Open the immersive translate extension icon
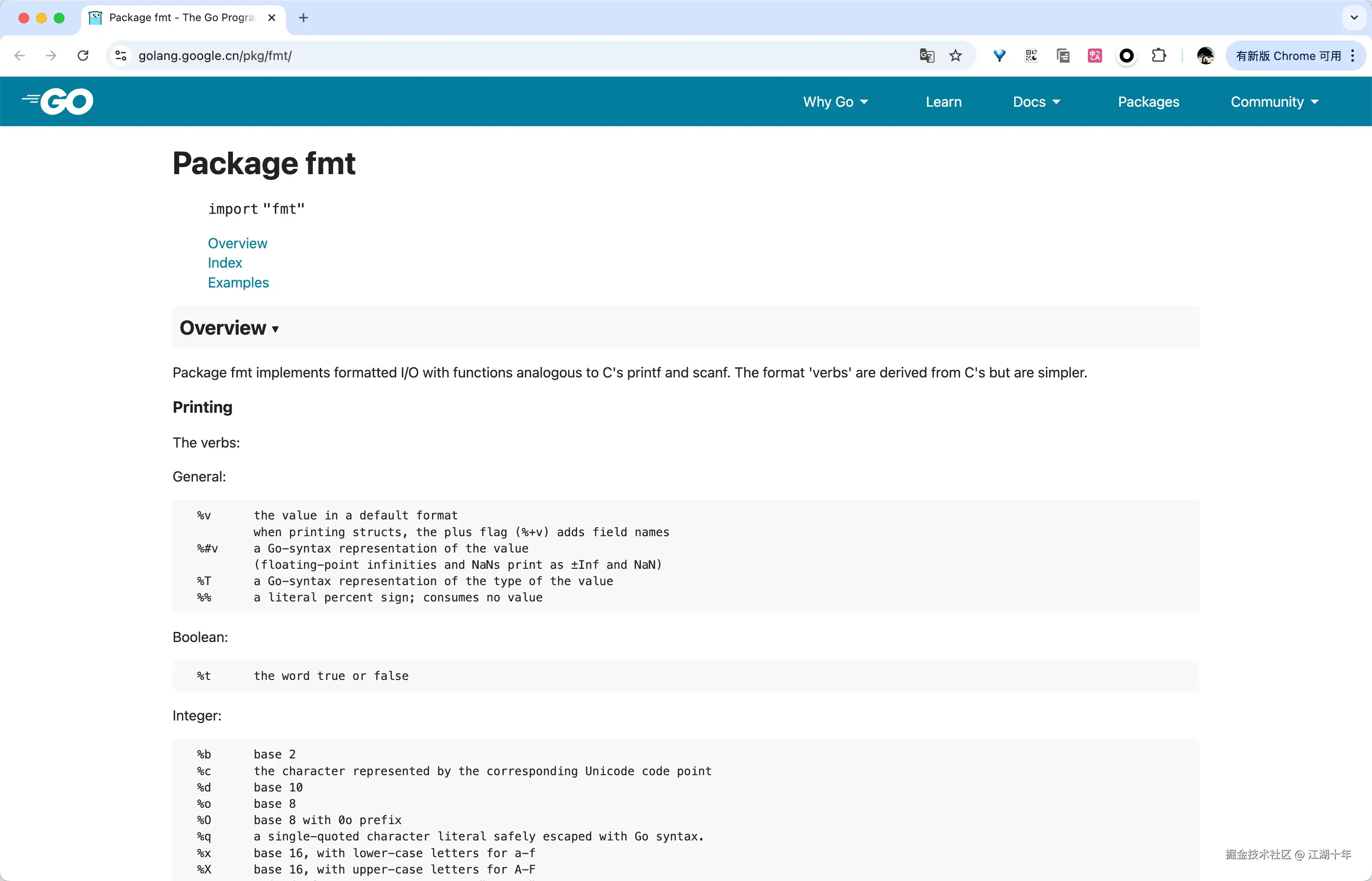The image size is (1372, 881). pos(1095,56)
